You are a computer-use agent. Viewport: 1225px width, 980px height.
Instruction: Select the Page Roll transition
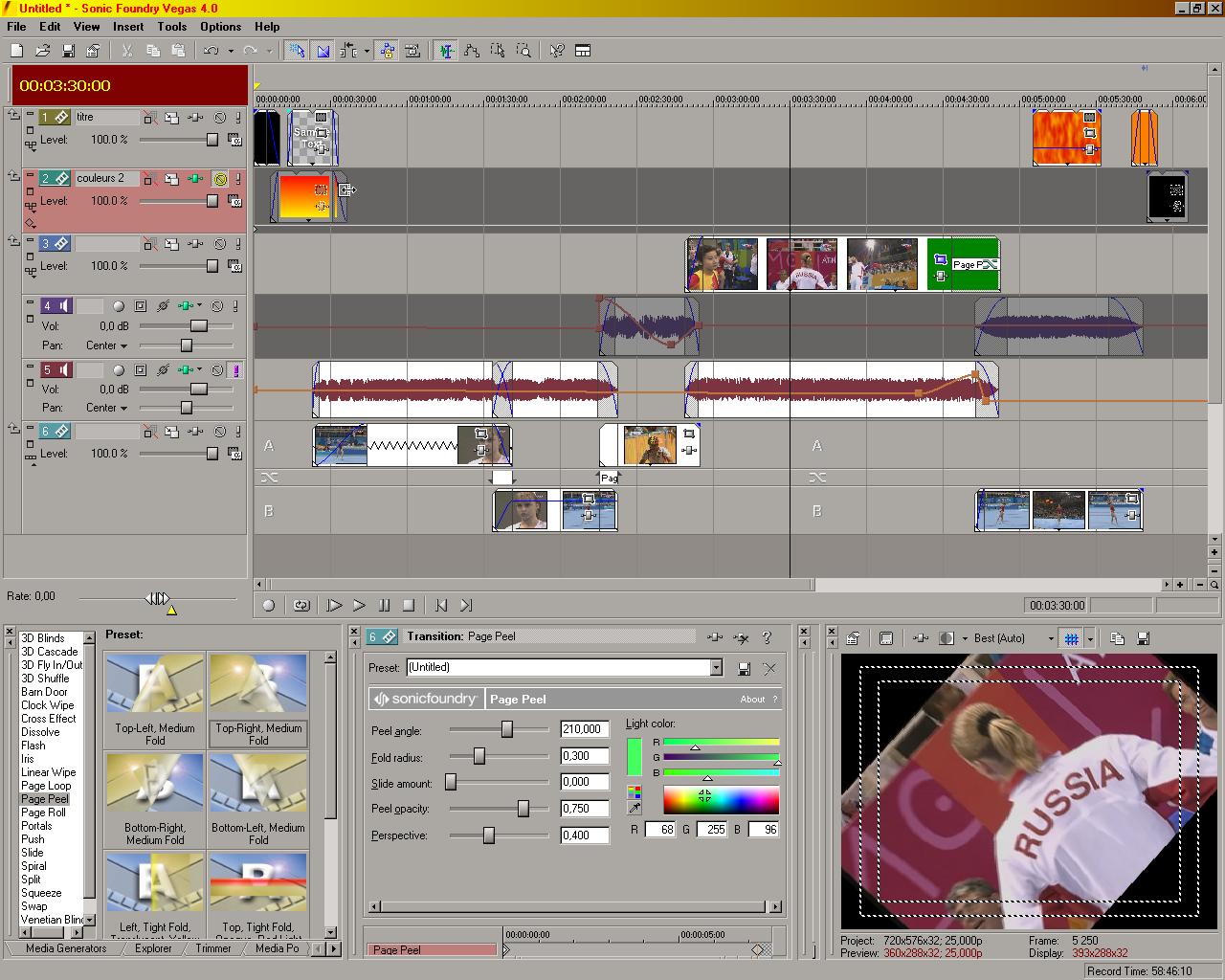pyautogui.click(x=43, y=813)
